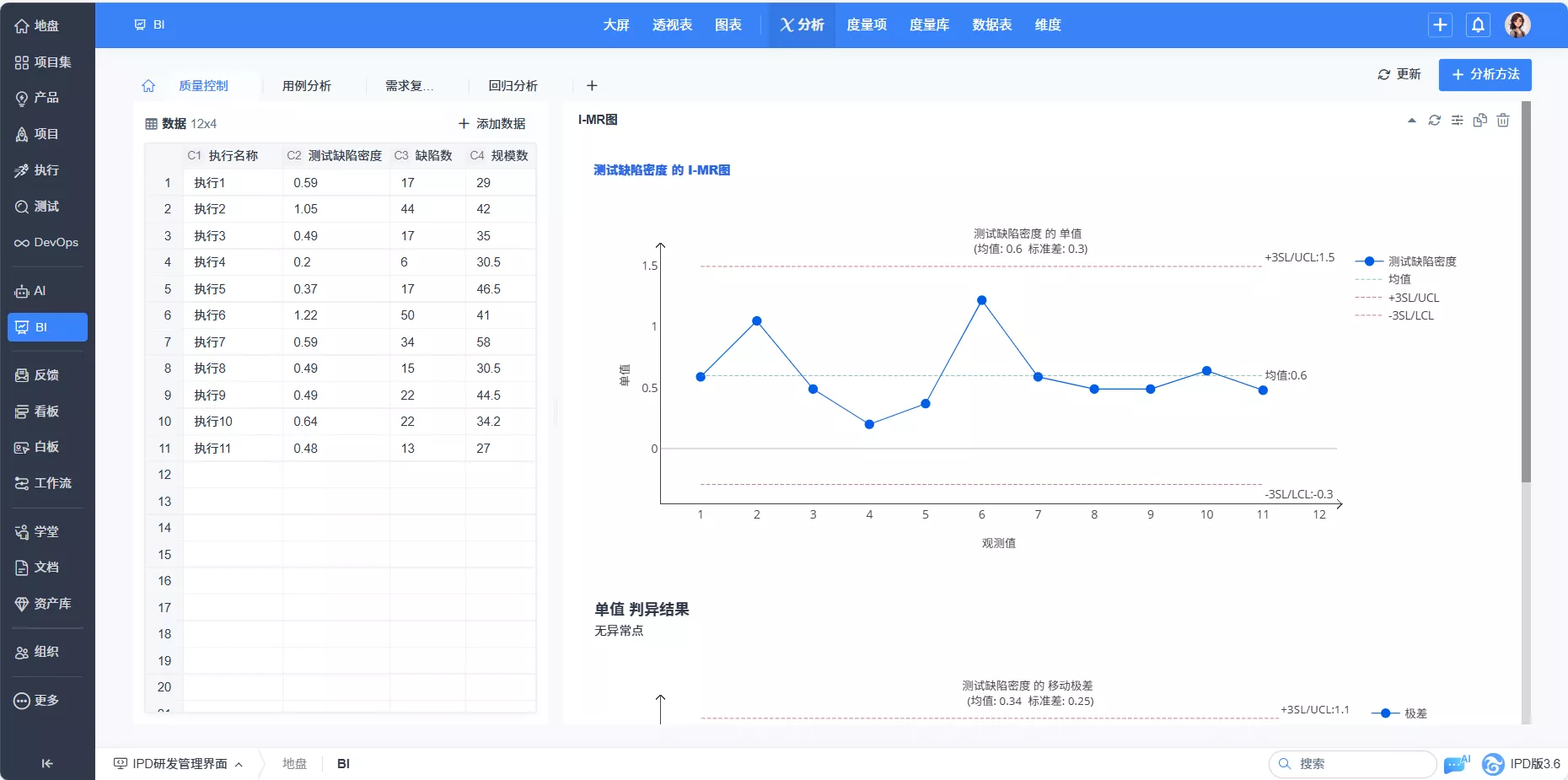Screen dimensions: 1568x780
Task: Add a new analysis tab
Action: [592, 86]
